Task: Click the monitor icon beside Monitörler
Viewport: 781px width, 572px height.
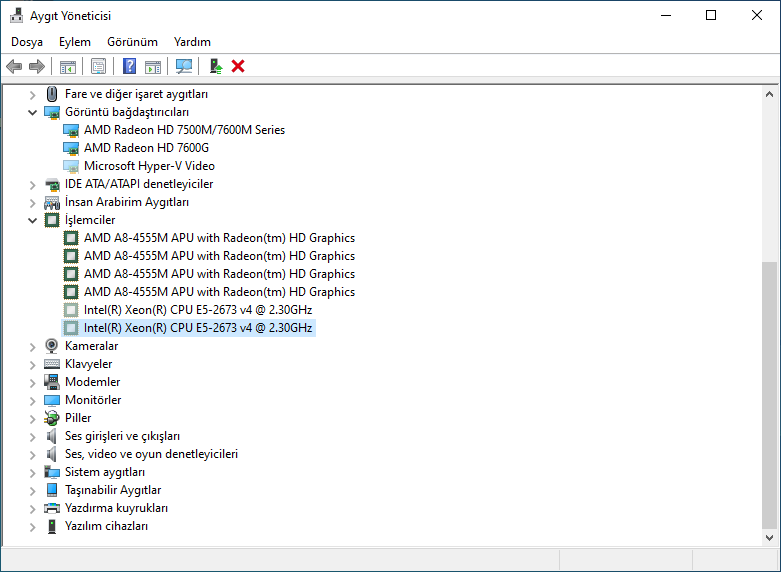Action: pyautogui.click(x=52, y=400)
